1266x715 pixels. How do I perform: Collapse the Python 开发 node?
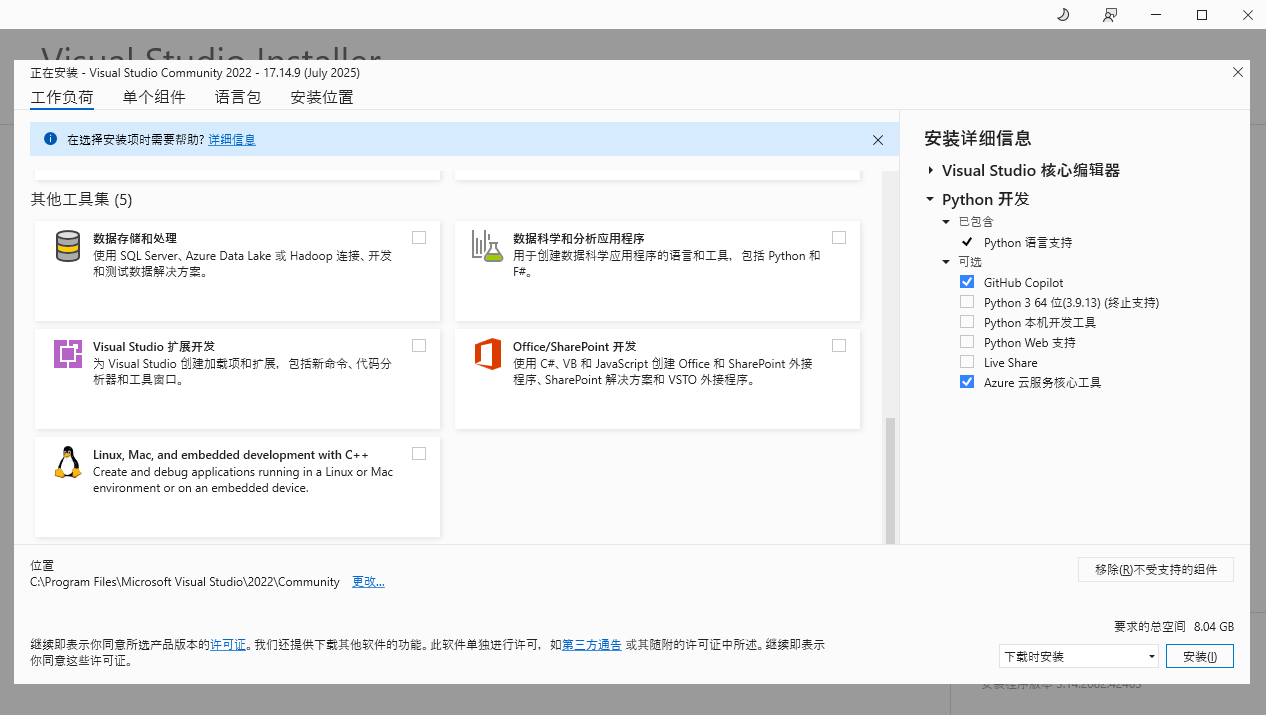point(930,199)
